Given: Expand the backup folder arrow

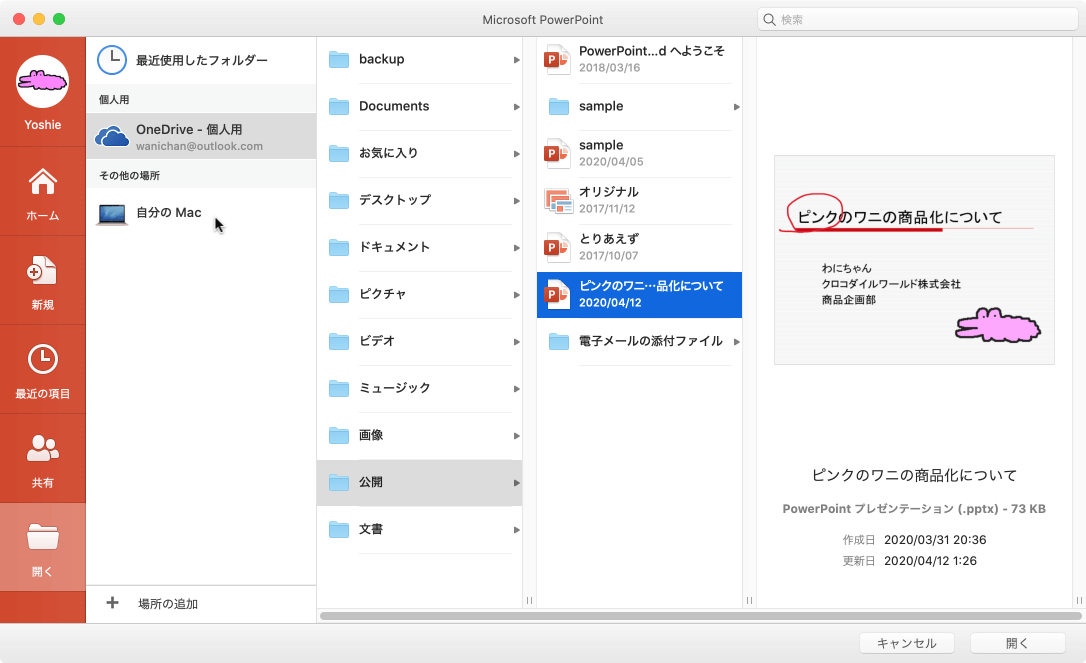Looking at the screenshot, I should [x=517, y=60].
